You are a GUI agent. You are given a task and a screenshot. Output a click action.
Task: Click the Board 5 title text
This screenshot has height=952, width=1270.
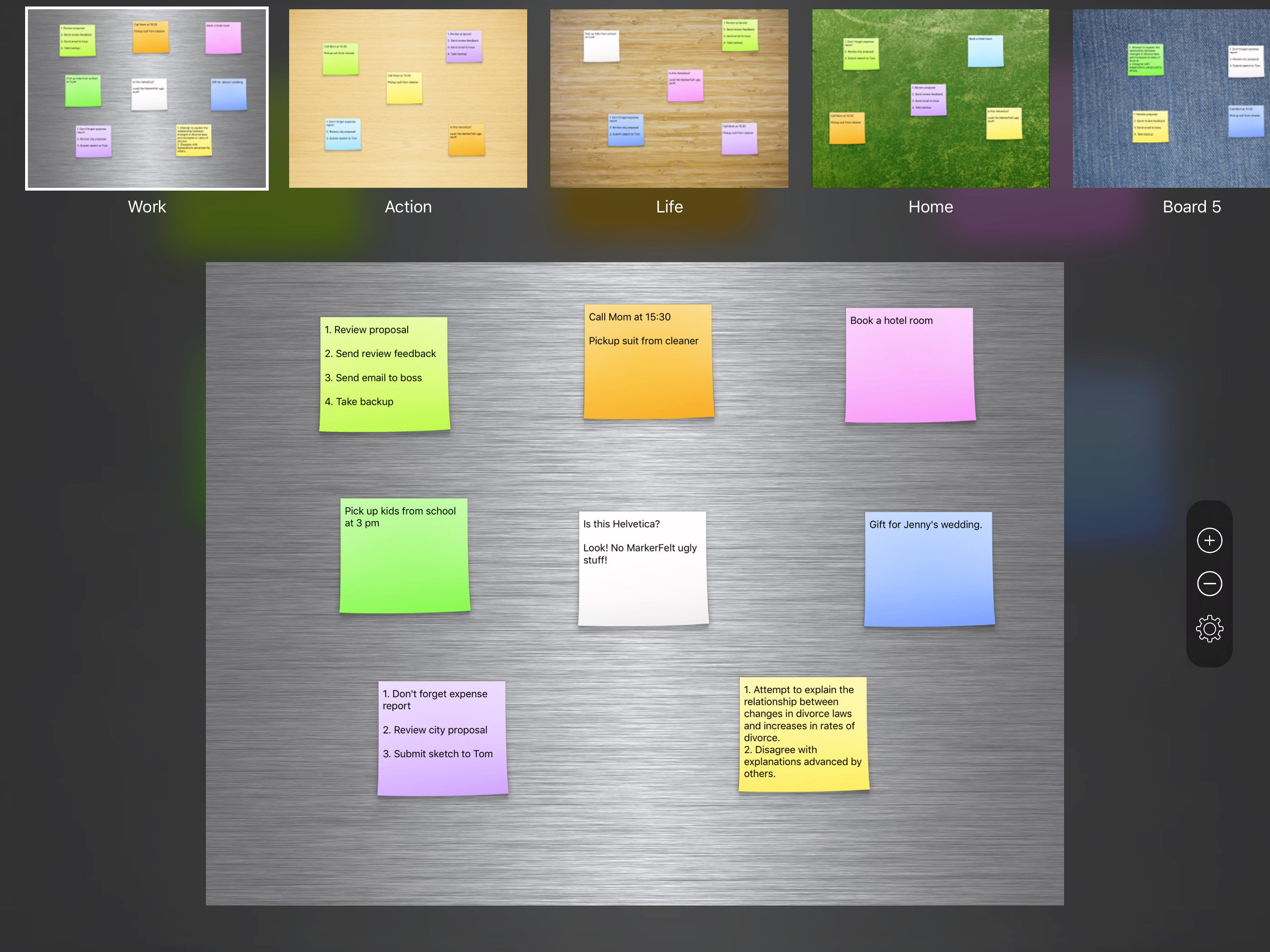coord(1191,207)
